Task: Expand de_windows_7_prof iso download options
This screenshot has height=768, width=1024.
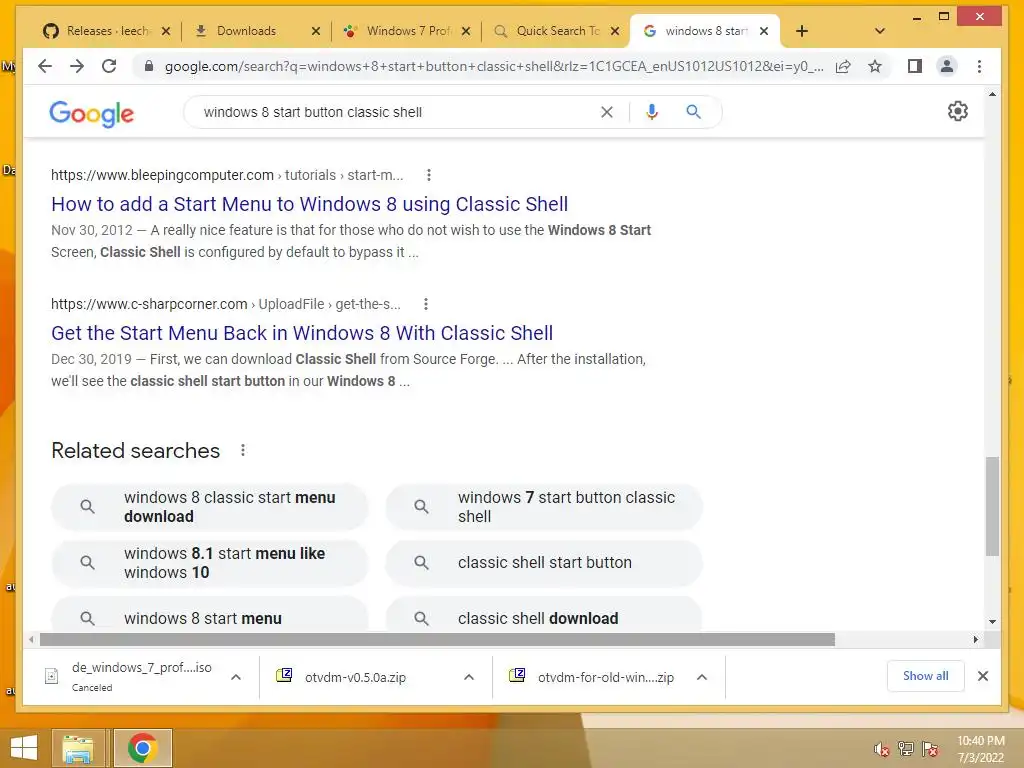Action: (x=236, y=677)
